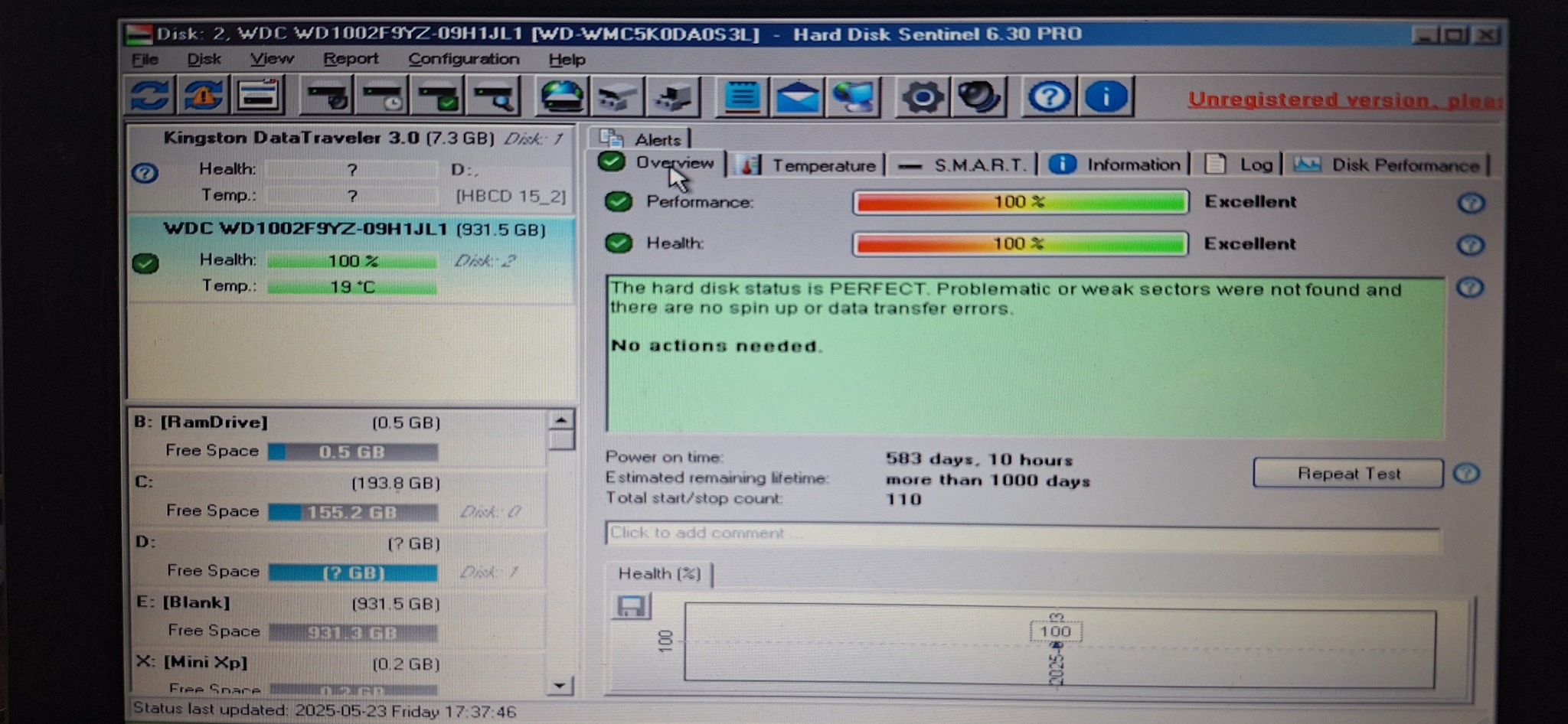Click the help icon beside Health Excellent

pos(1471,245)
